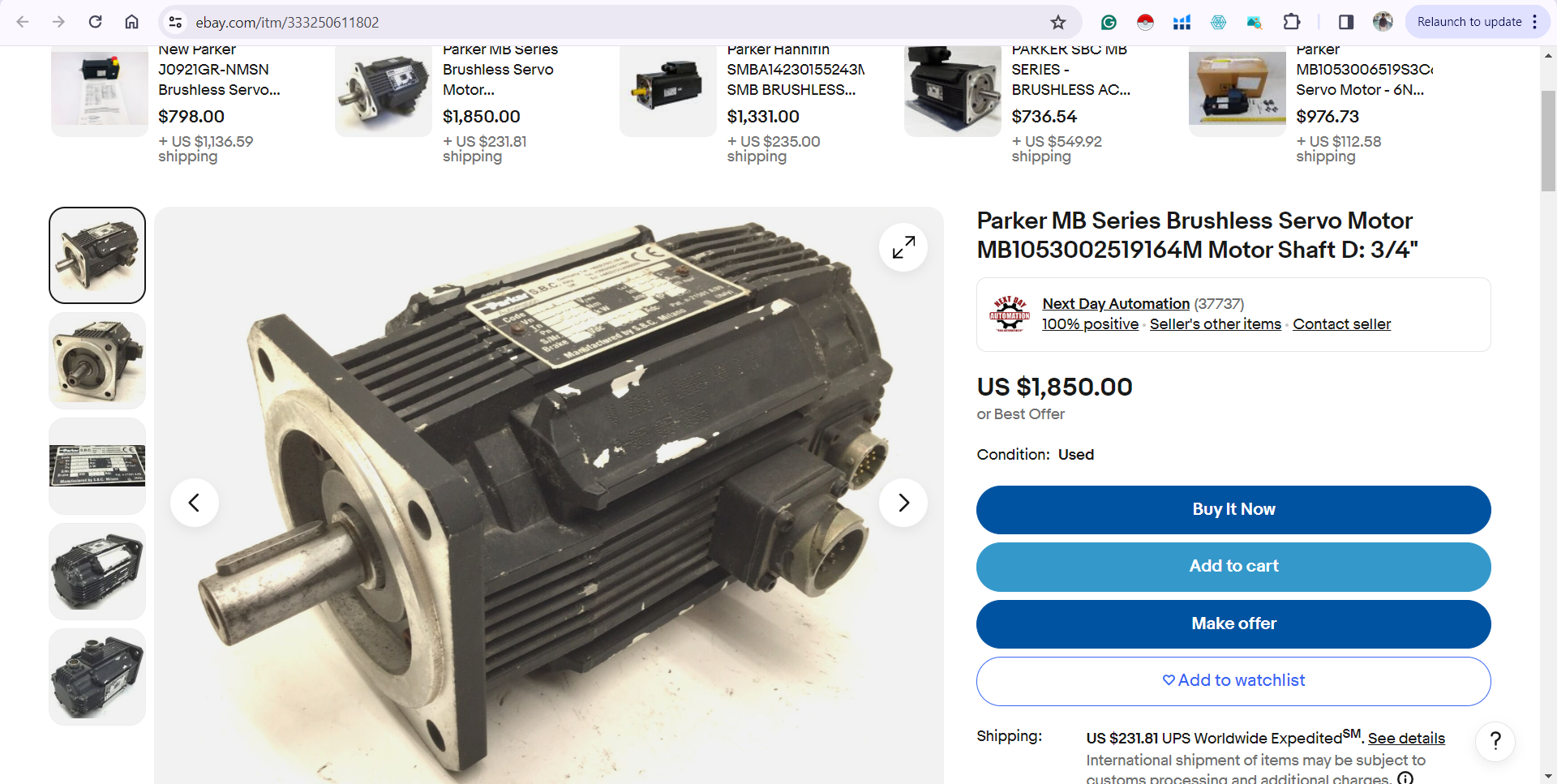Go to the previous product image

(195, 503)
